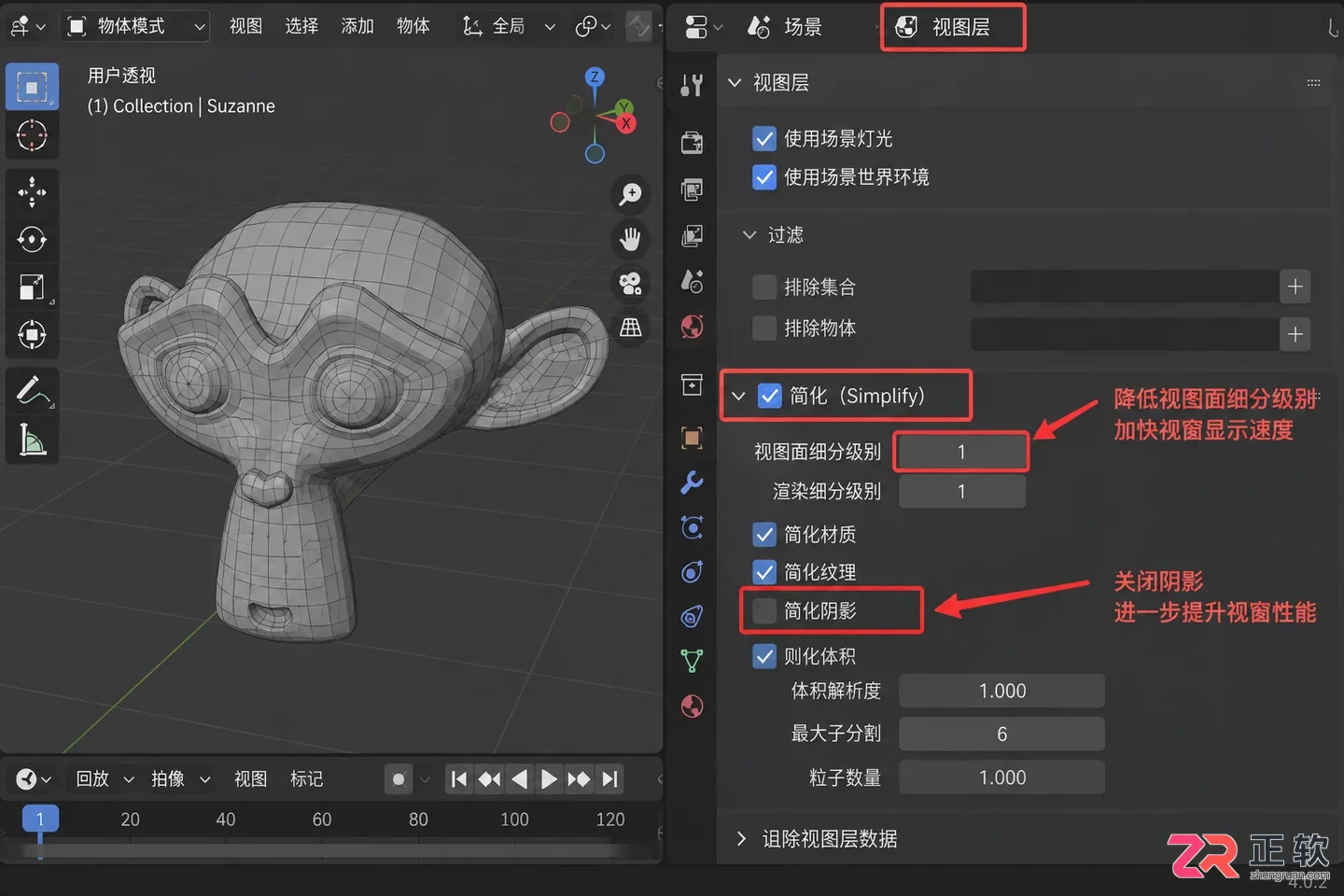Collapse the 过滤 subpanel
The height and width of the screenshot is (896, 1344).
point(749,235)
